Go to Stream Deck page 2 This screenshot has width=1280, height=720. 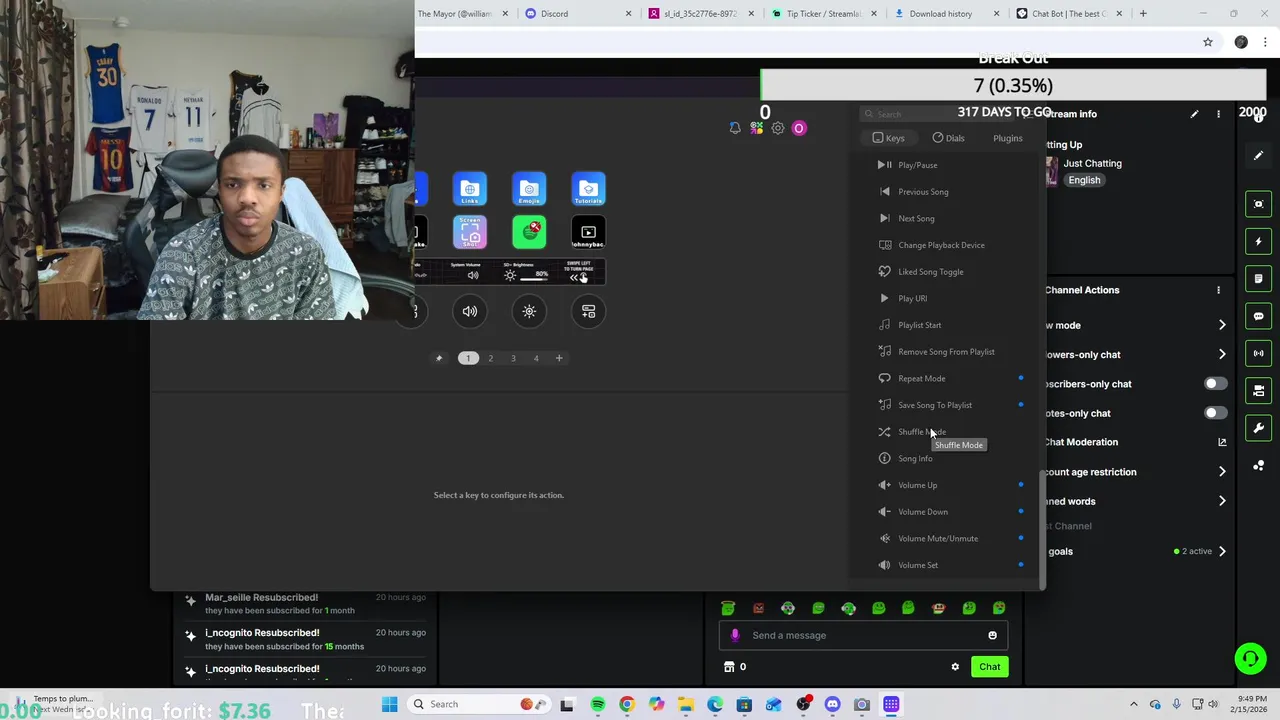pos(490,358)
